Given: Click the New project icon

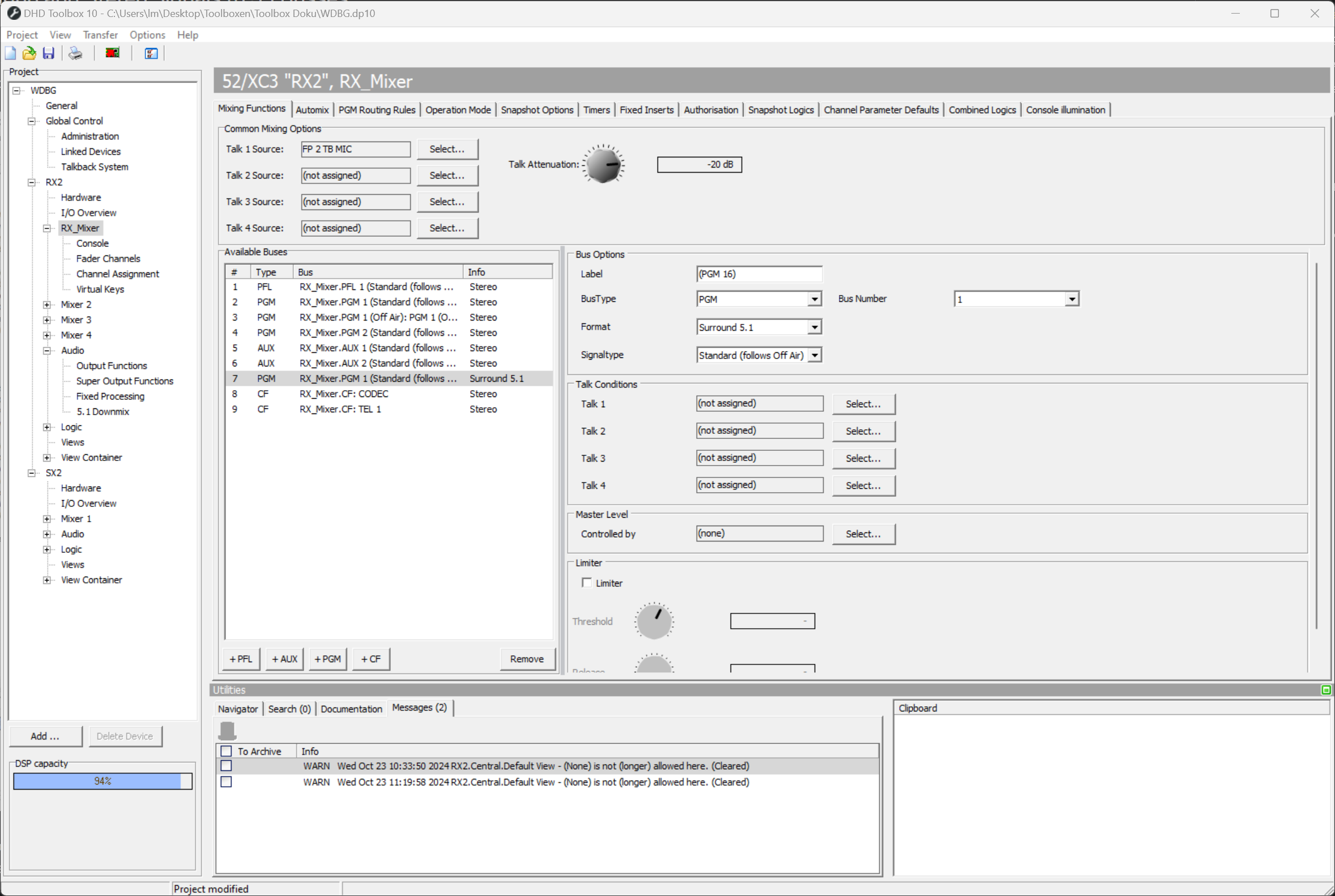Looking at the screenshot, I should (x=11, y=53).
